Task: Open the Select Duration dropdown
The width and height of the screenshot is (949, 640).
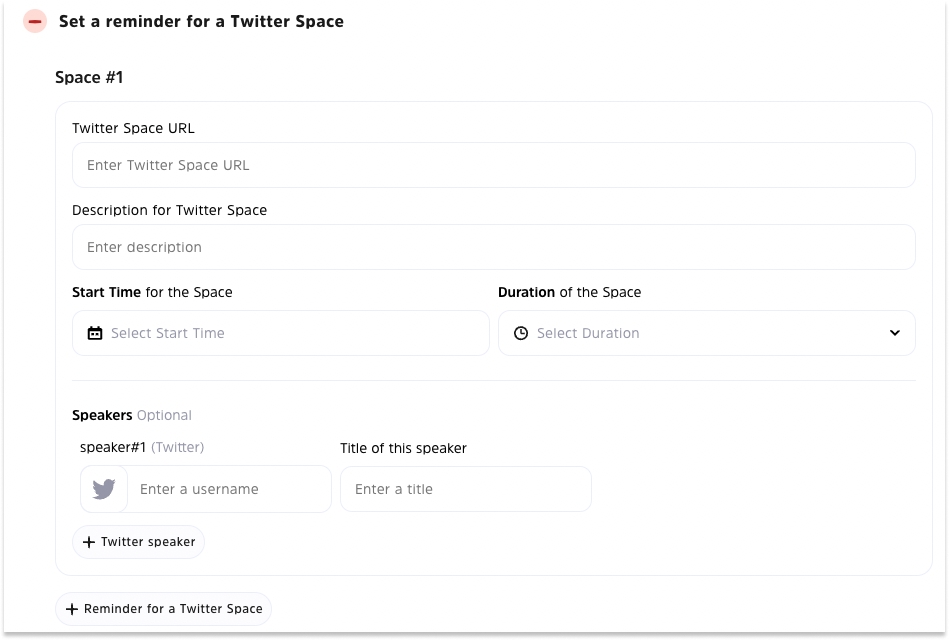Action: (x=700, y=333)
